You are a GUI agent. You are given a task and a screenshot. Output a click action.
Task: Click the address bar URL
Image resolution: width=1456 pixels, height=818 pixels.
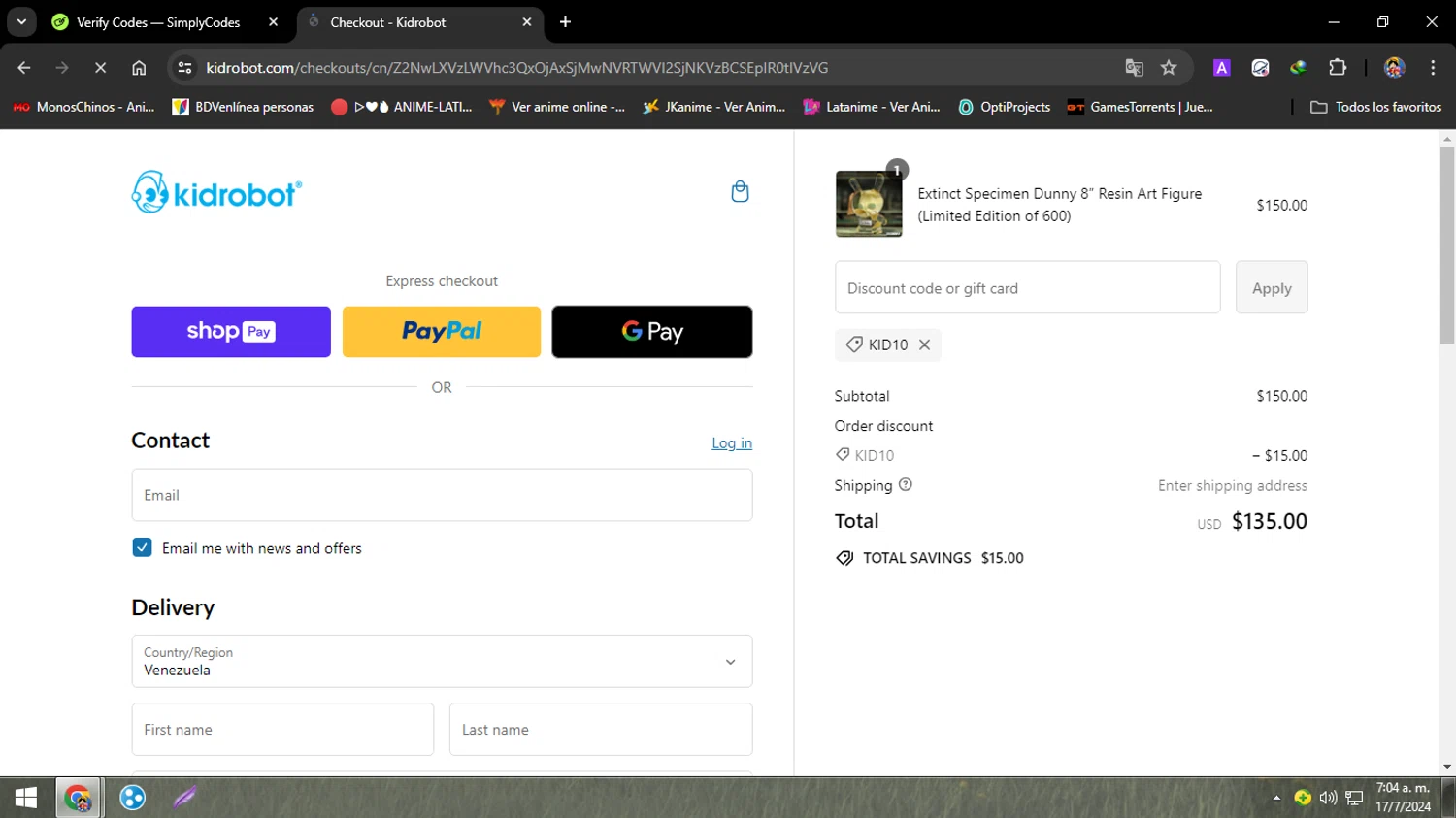[x=517, y=68]
